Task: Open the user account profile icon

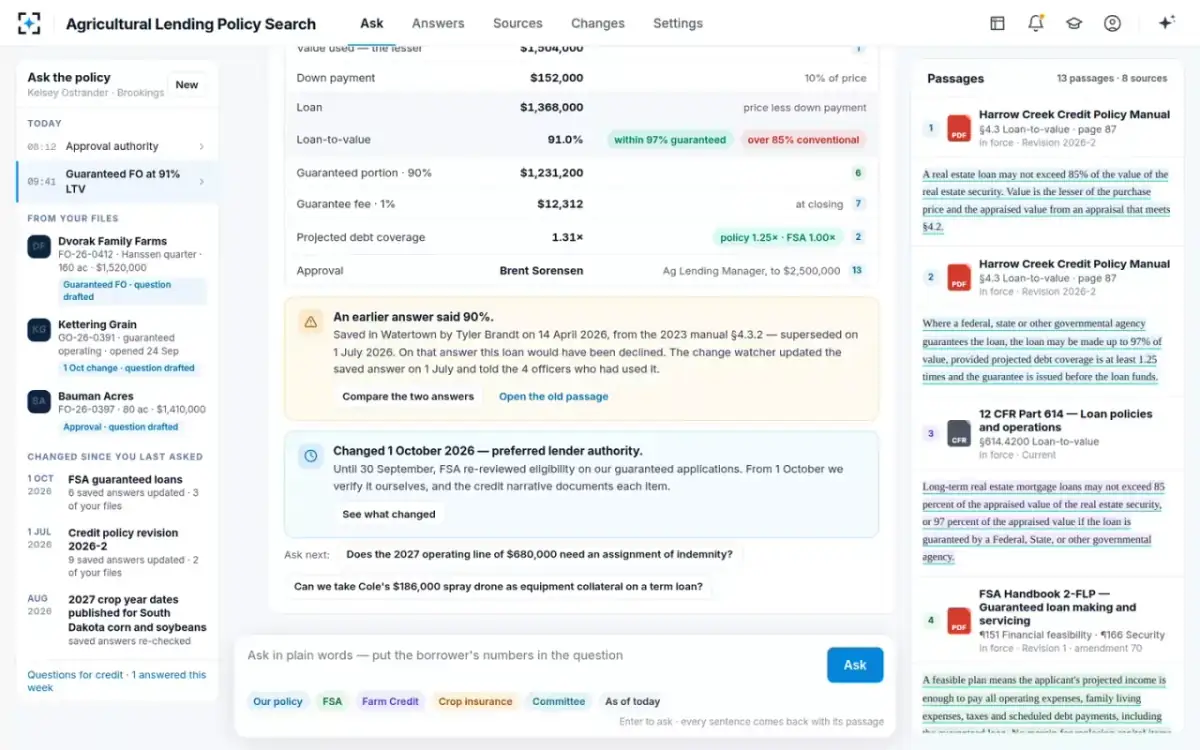Action: click(x=1112, y=23)
